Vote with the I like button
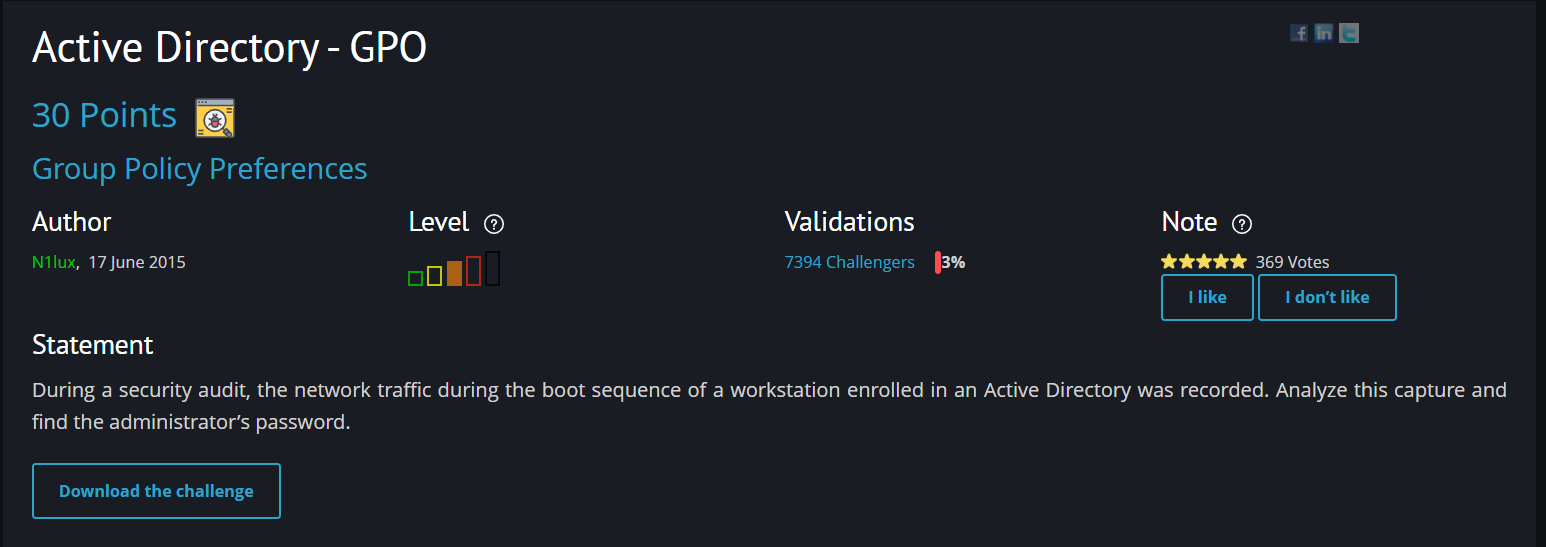The width and height of the screenshot is (1546, 547). pyautogui.click(x=1207, y=297)
